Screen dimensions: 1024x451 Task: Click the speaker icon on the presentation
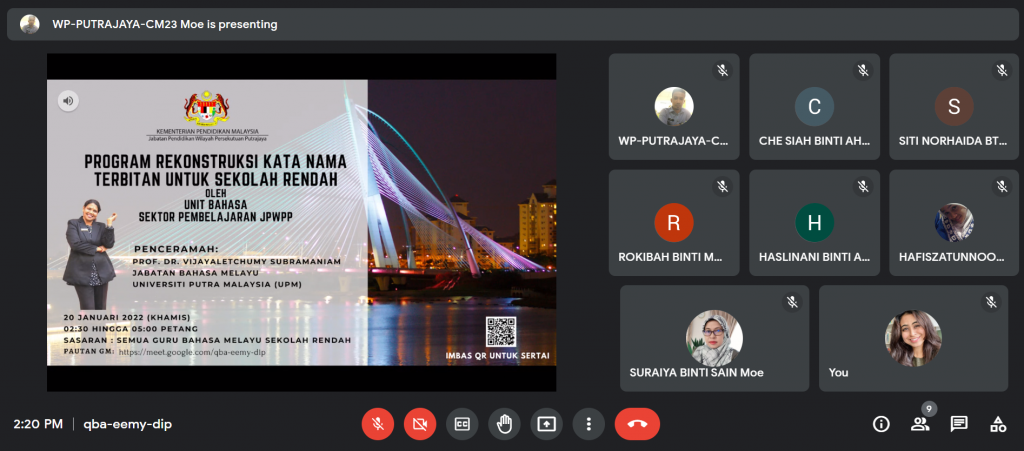click(x=68, y=100)
